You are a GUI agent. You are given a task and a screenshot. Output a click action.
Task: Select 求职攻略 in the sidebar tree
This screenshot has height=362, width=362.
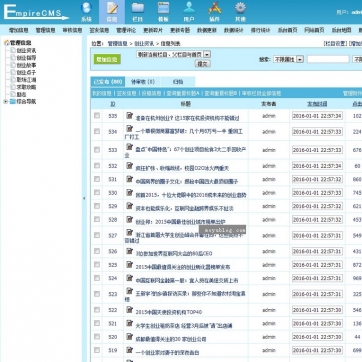pos(26,87)
